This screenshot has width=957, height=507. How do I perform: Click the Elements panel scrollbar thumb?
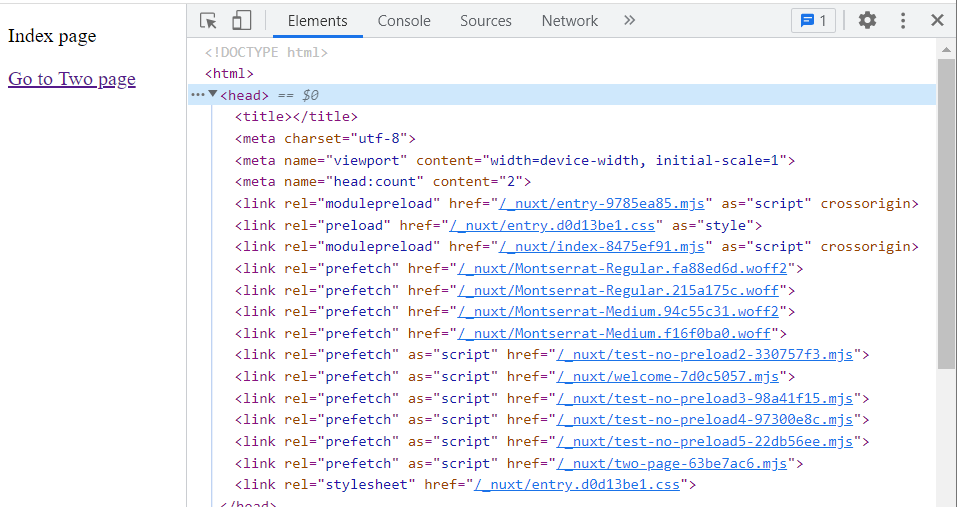point(946,214)
